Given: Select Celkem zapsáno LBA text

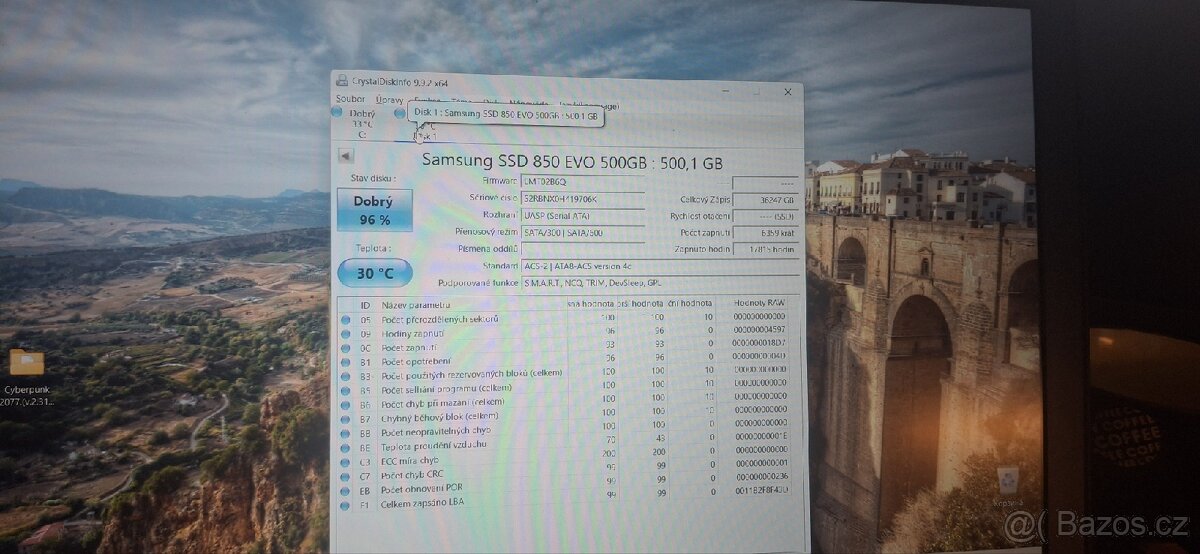Looking at the screenshot, I should [422, 504].
